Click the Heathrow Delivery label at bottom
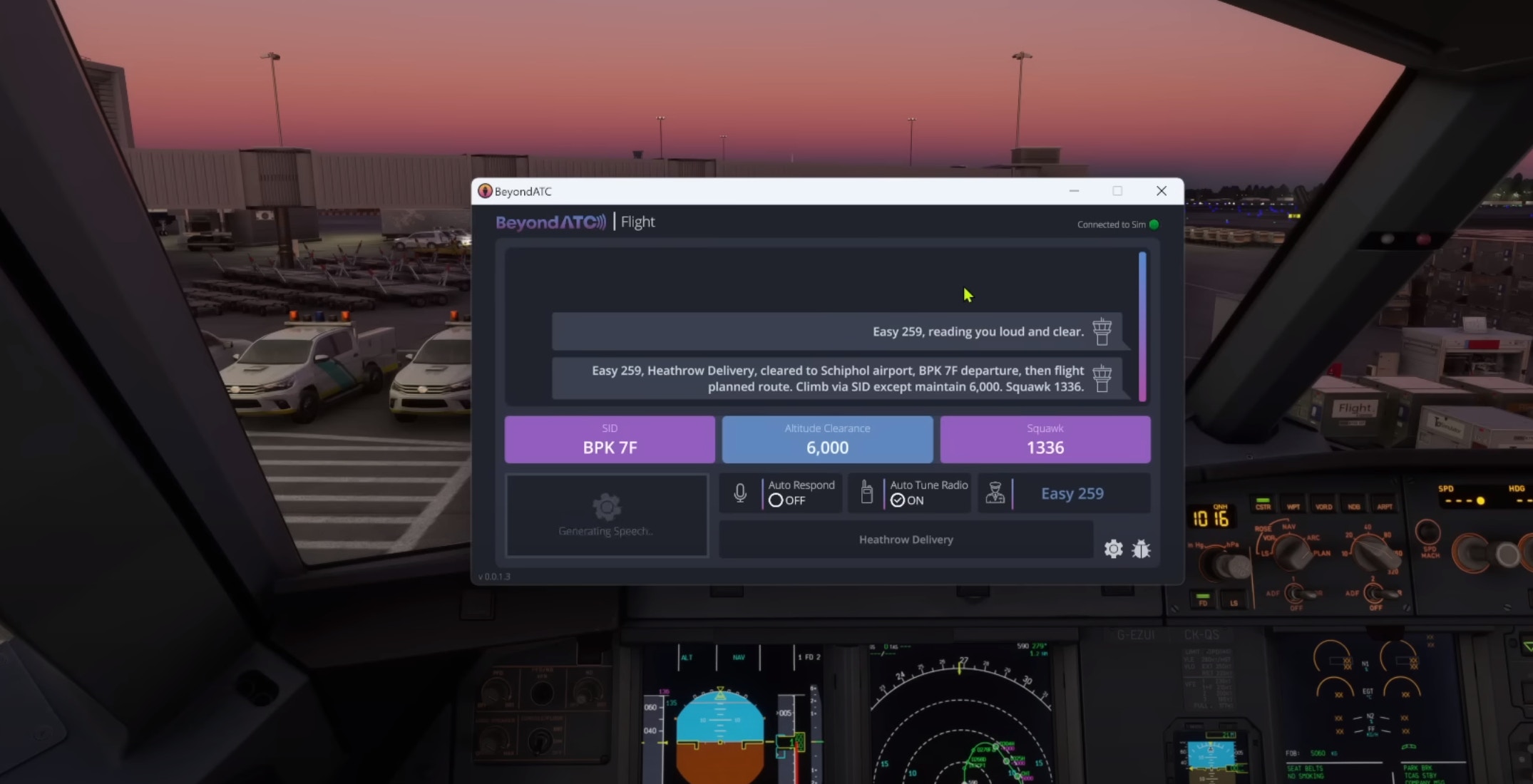1533x784 pixels. [905, 539]
